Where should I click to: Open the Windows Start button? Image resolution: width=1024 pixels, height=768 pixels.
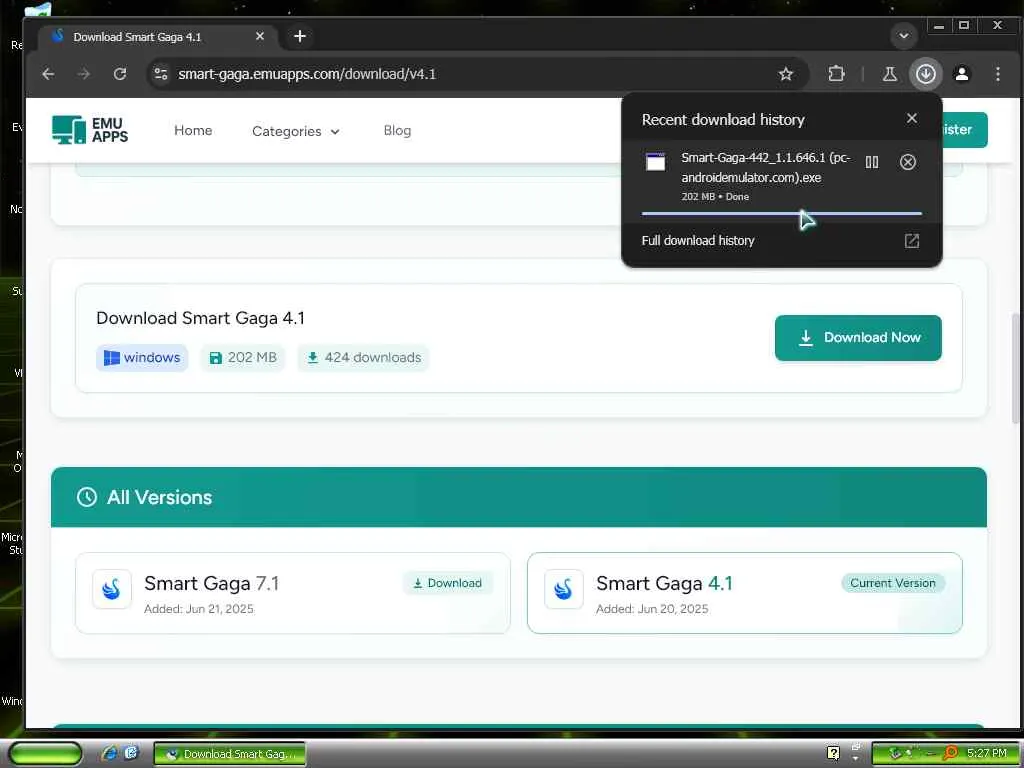[x=45, y=754]
